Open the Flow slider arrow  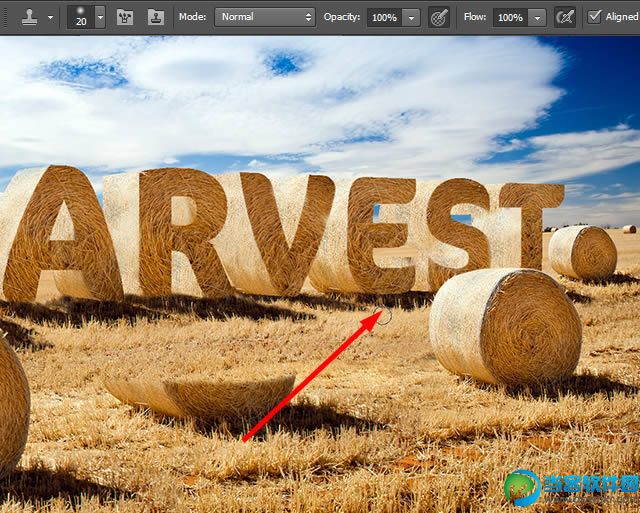[537, 17]
